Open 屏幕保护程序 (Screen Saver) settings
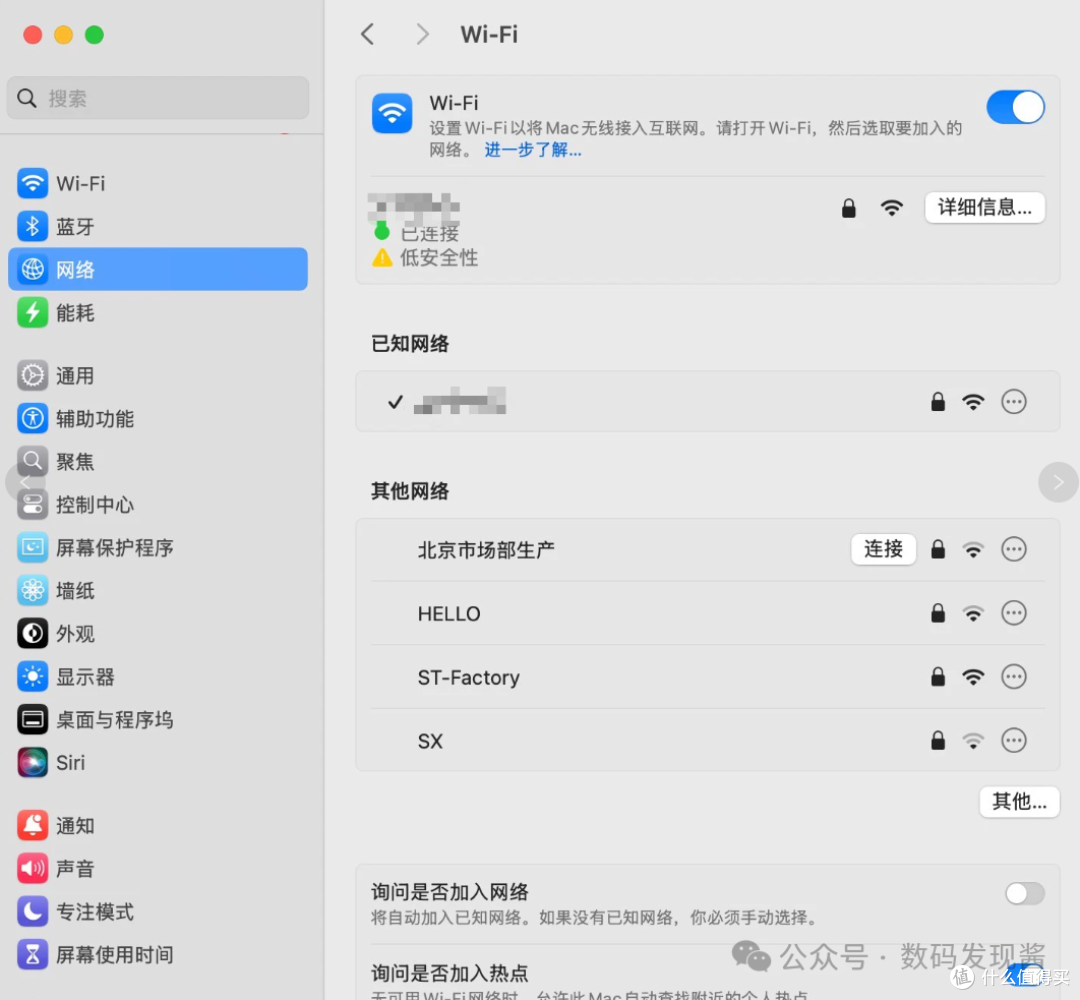The width and height of the screenshot is (1080, 1000). point(157,548)
